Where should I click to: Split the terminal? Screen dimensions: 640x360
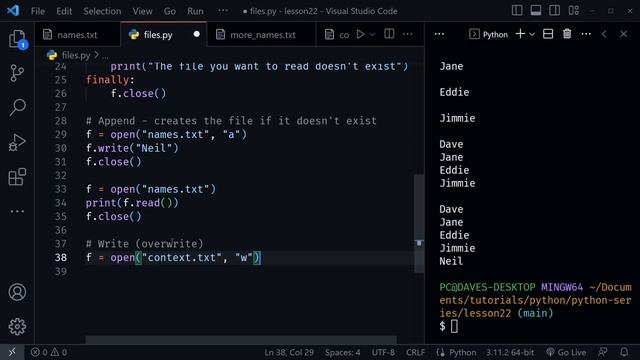(548, 34)
